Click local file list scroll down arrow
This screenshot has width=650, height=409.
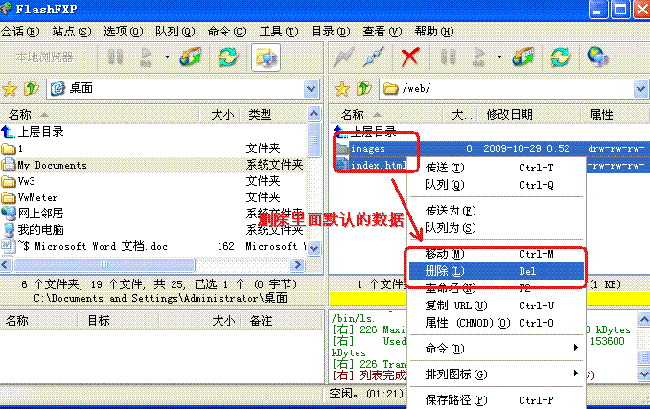(314, 248)
